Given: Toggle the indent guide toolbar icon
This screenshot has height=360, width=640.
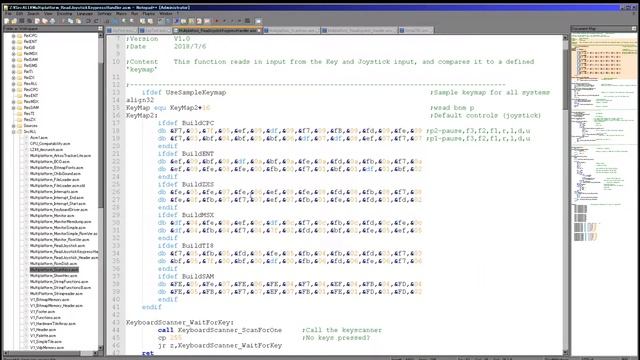Looking at the screenshot, I should point(177,21).
